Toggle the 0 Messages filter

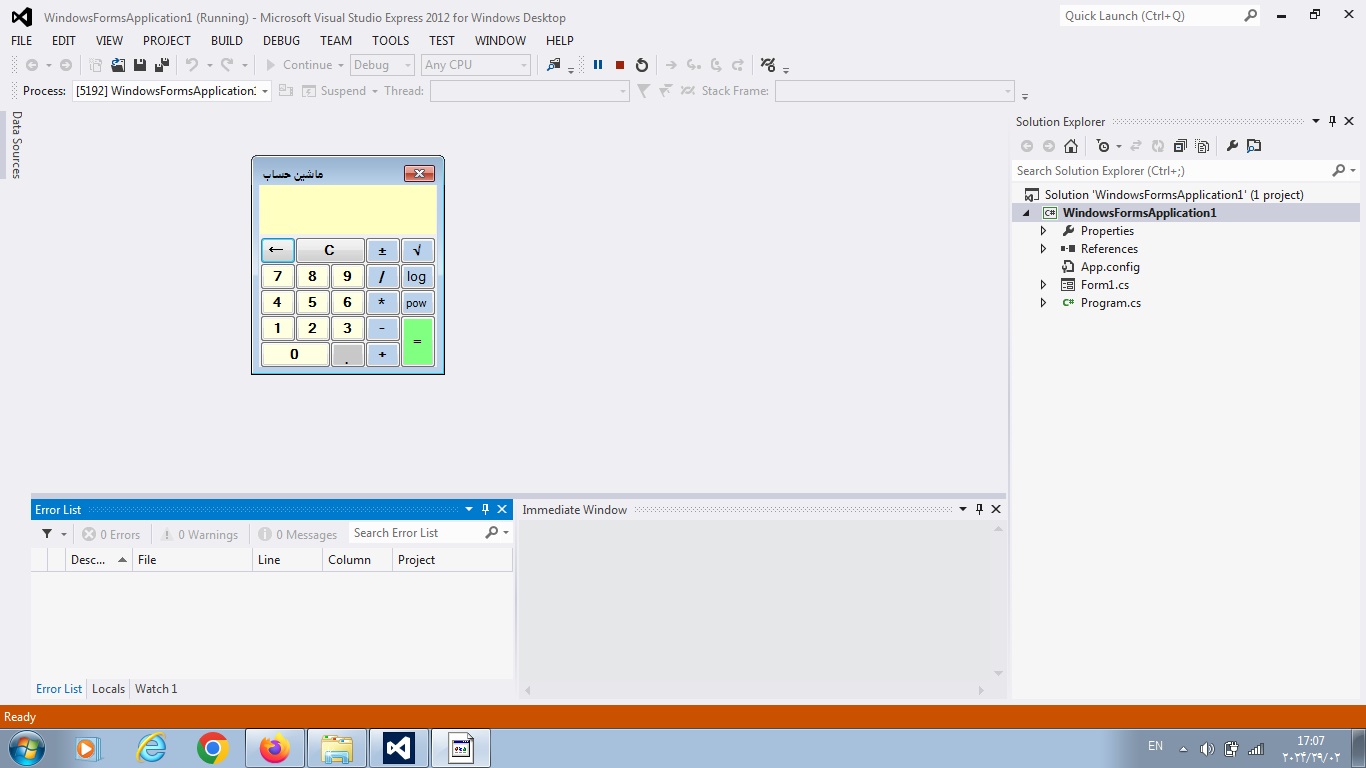tap(297, 534)
